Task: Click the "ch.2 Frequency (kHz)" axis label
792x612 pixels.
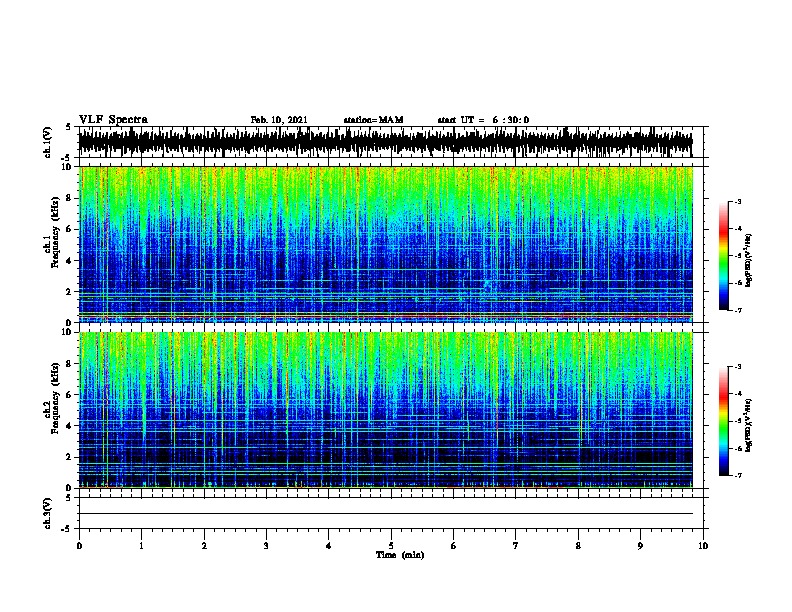Action: [x=52, y=398]
